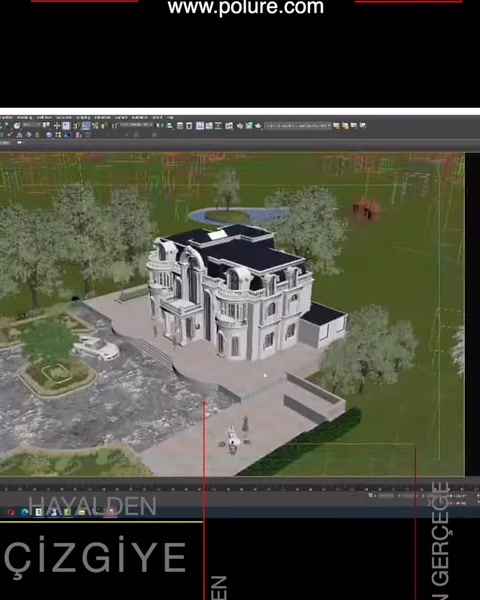Image resolution: width=480 pixels, height=600 pixels.
Task: Click the Create Default project folder icon
Action: point(354,126)
